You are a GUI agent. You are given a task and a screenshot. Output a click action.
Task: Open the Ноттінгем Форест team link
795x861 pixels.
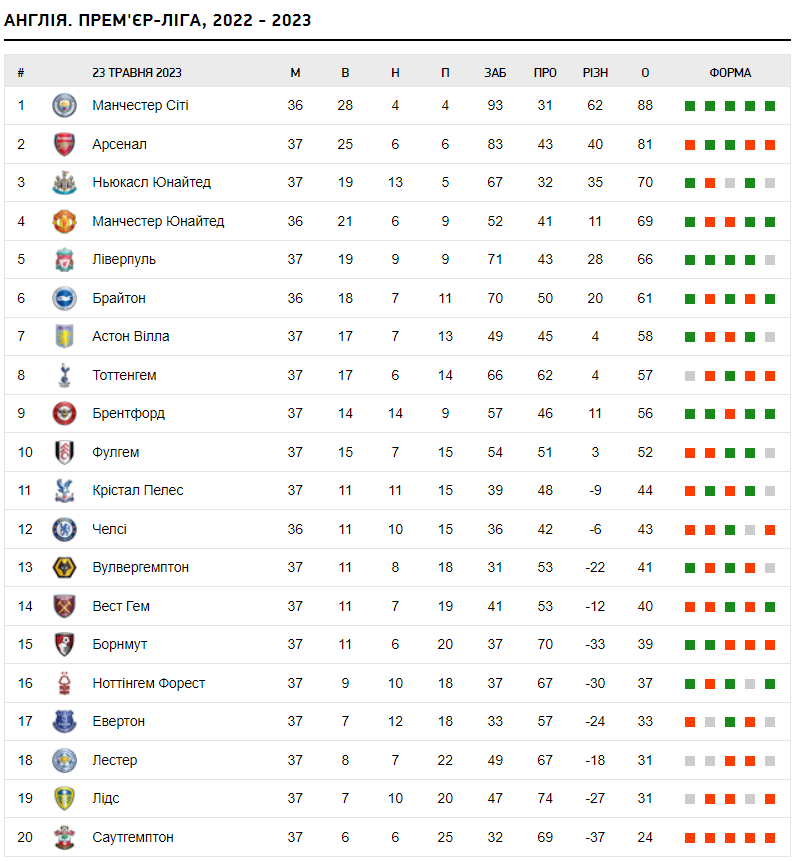click(x=148, y=683)
